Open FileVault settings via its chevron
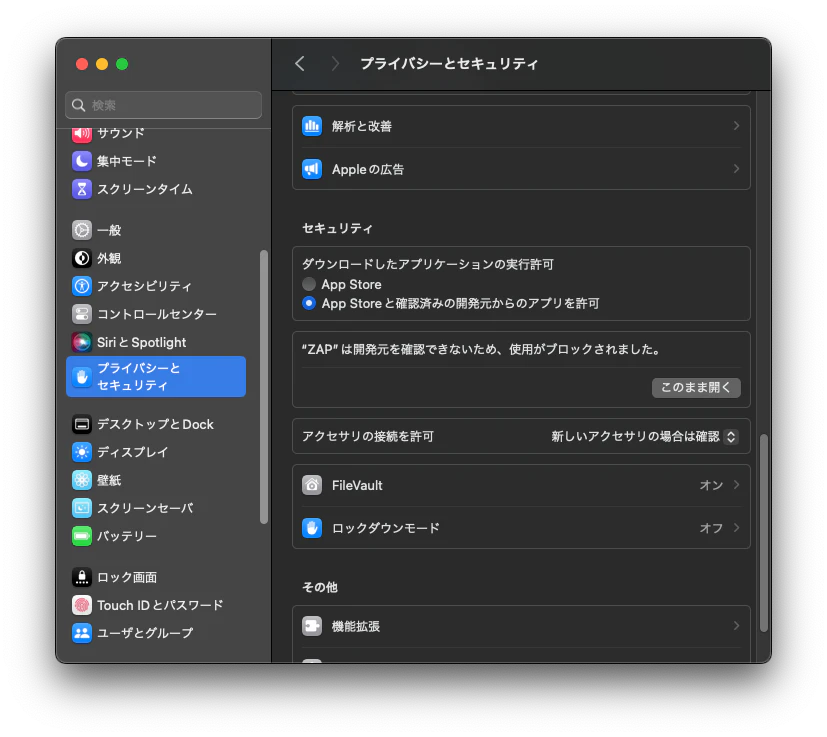This screenshot has width=827, height=737. coord(736,485)
